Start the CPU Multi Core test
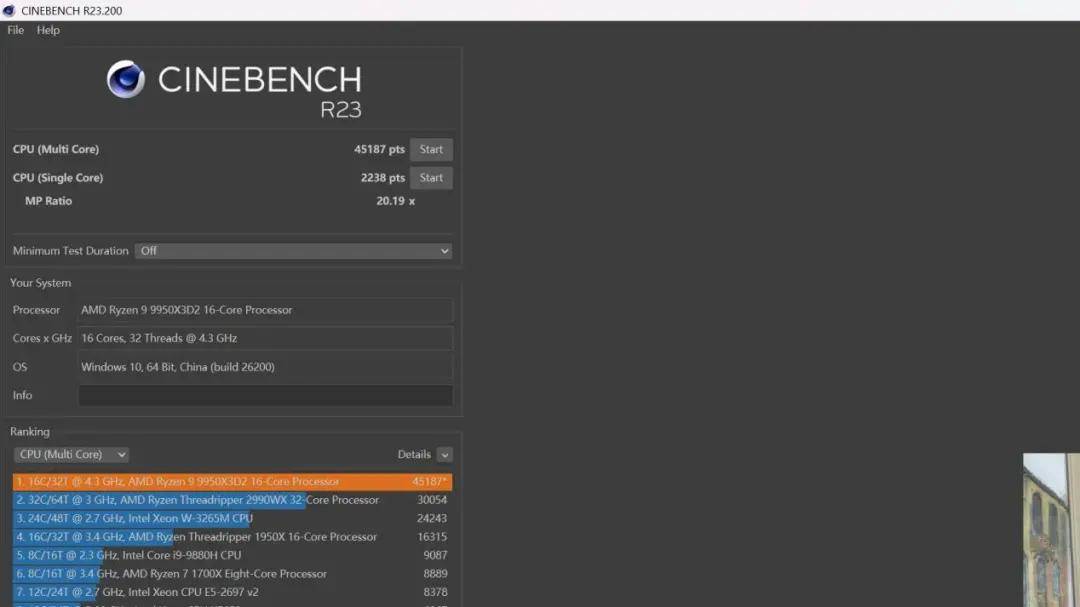This screenshot has width=1080, height=607. (431, 150)
